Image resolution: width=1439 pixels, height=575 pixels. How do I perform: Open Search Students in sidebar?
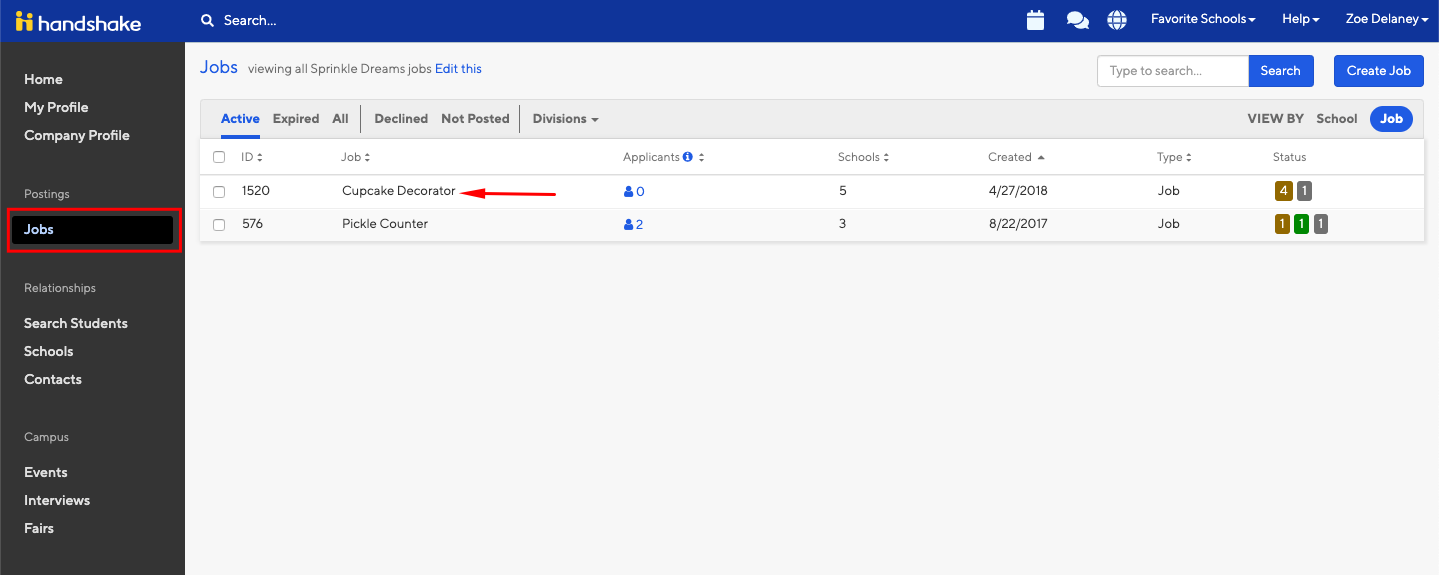pos(76,323)
